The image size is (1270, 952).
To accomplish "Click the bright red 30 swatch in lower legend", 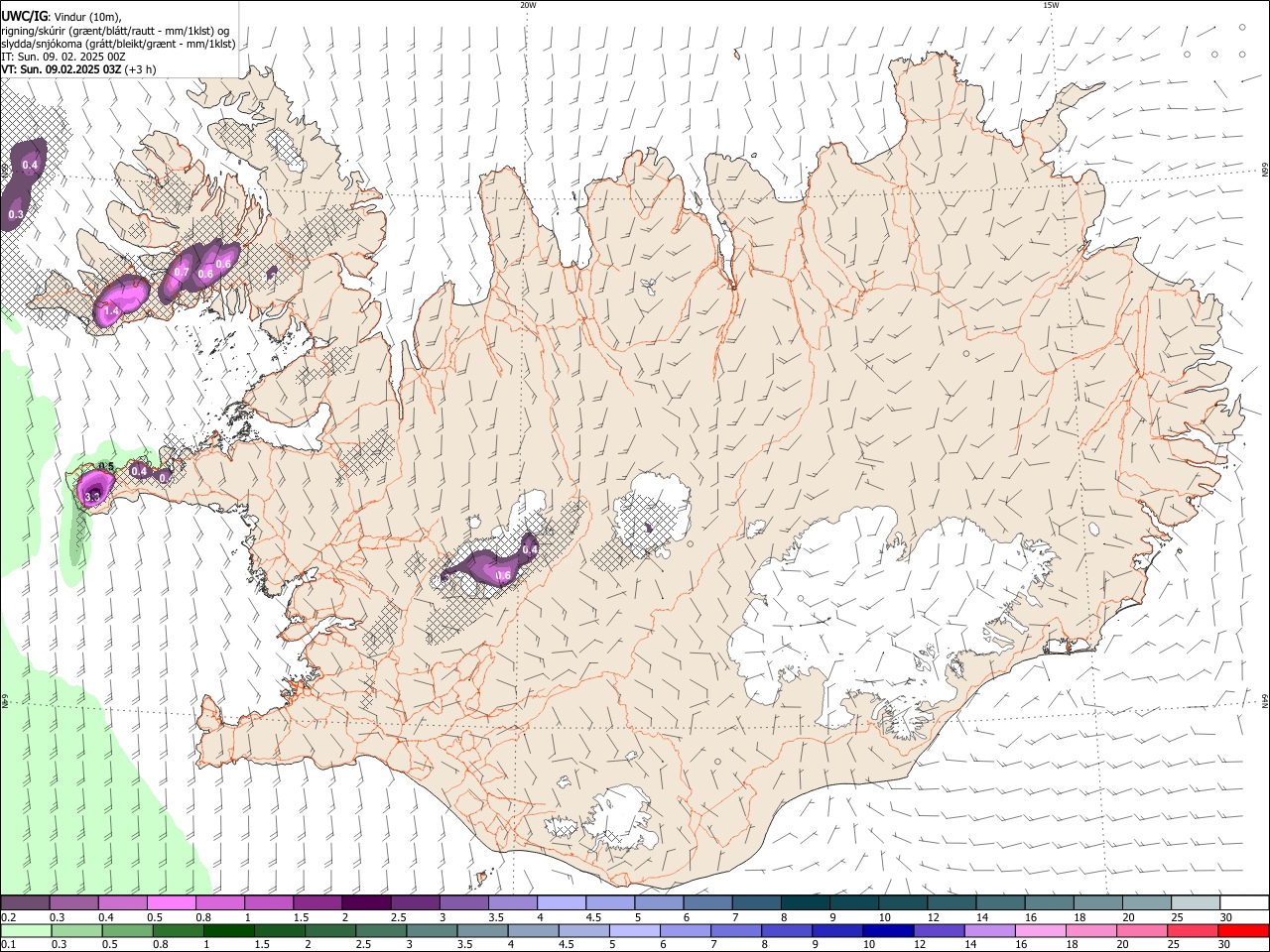I will tap(1243, 931).
